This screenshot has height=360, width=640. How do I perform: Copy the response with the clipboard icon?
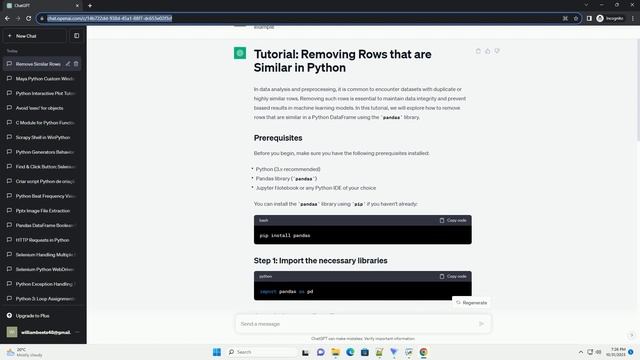478,51
